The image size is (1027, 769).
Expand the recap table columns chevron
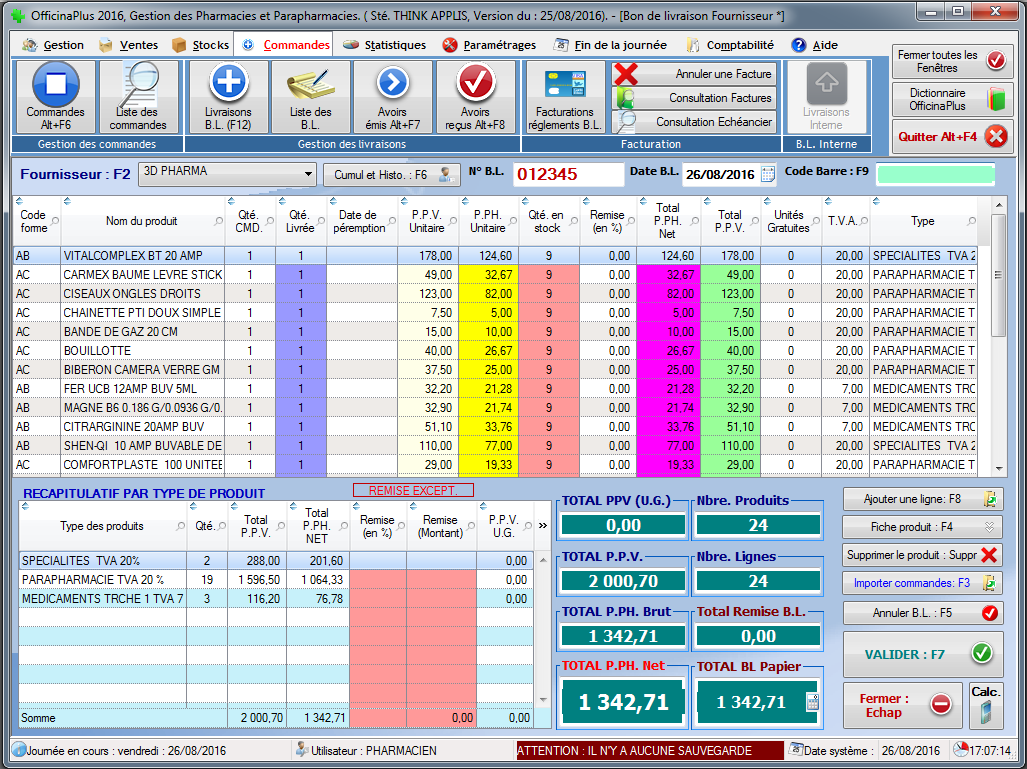click(543, 525)
